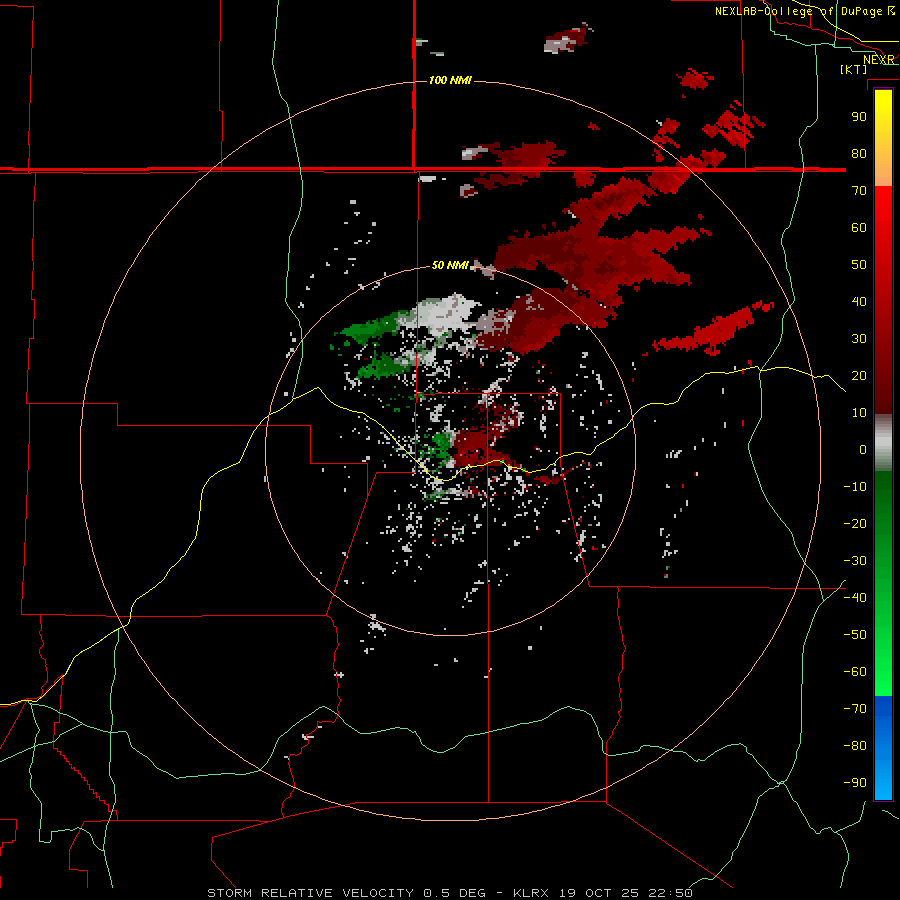Click the 100 NMI range ring label
The height and width of the screenshot is (900, 900).
tap(450, 80)
